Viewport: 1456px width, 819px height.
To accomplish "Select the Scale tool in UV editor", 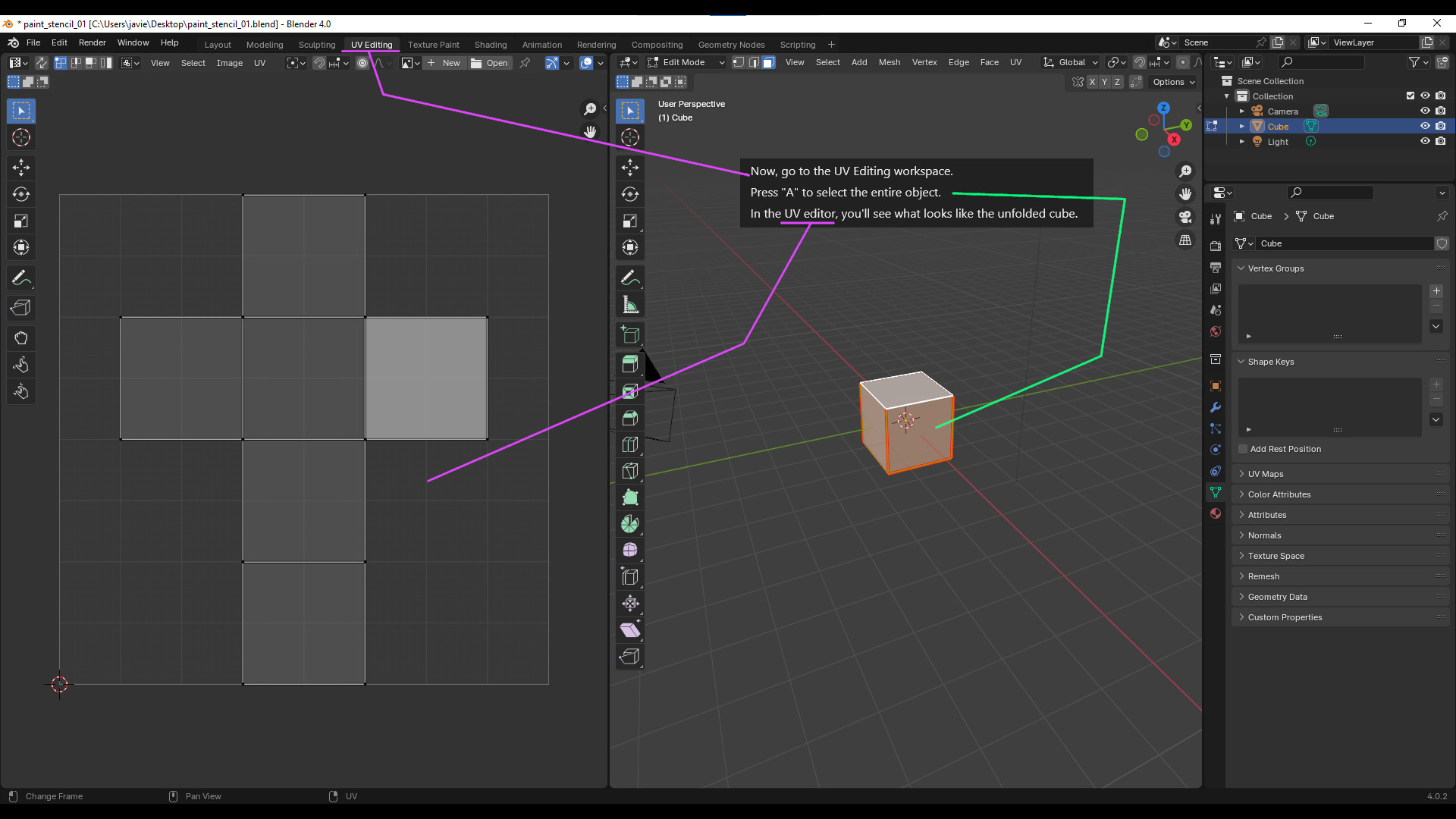I will (x=21, y=221).
